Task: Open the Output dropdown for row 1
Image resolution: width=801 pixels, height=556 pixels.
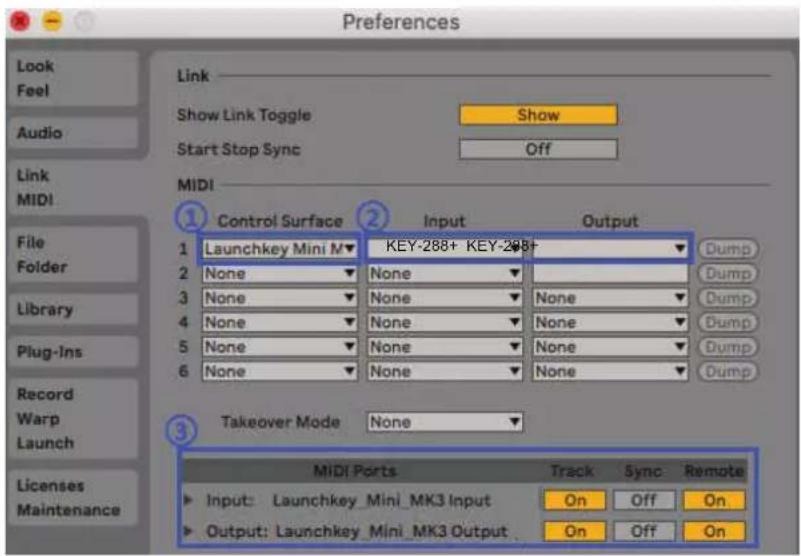Action: [610, 249]
